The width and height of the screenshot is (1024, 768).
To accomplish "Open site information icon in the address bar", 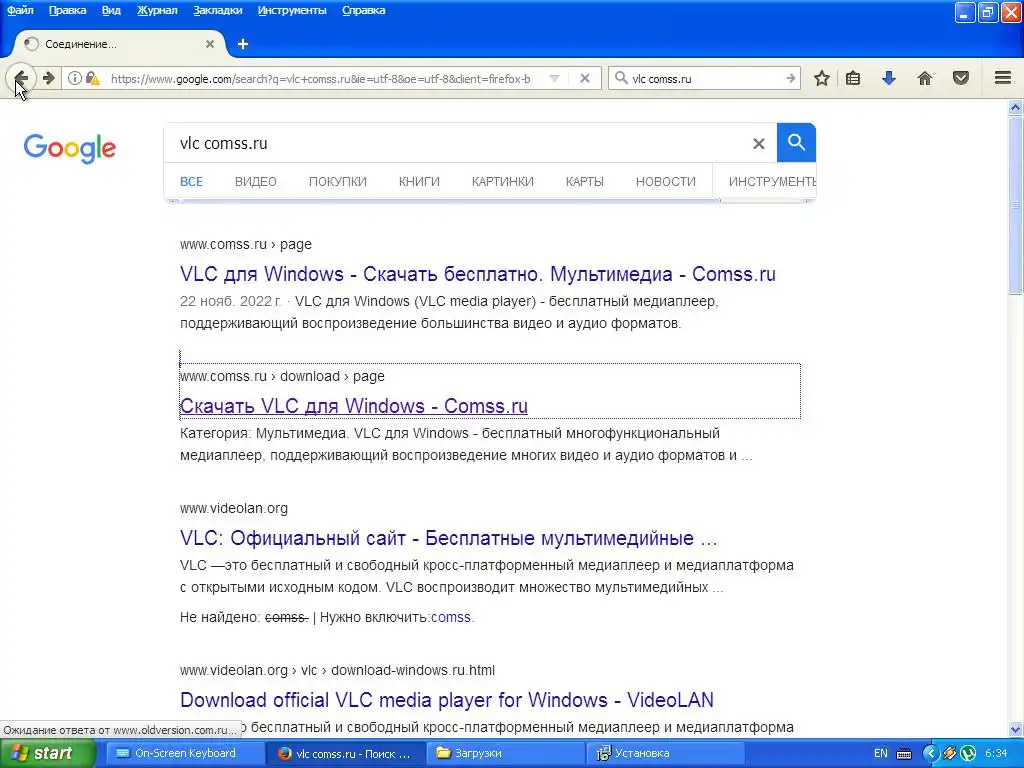I will (x=74, y=78).
